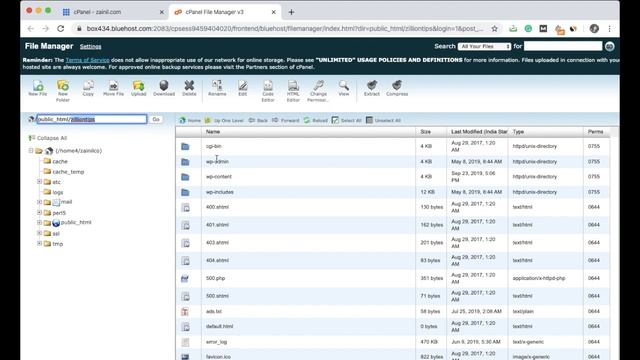Image resolution: width=640 pixels, height=360 pixels.
Task: Launch the Code Editor
Action: (x=268, y=91)
